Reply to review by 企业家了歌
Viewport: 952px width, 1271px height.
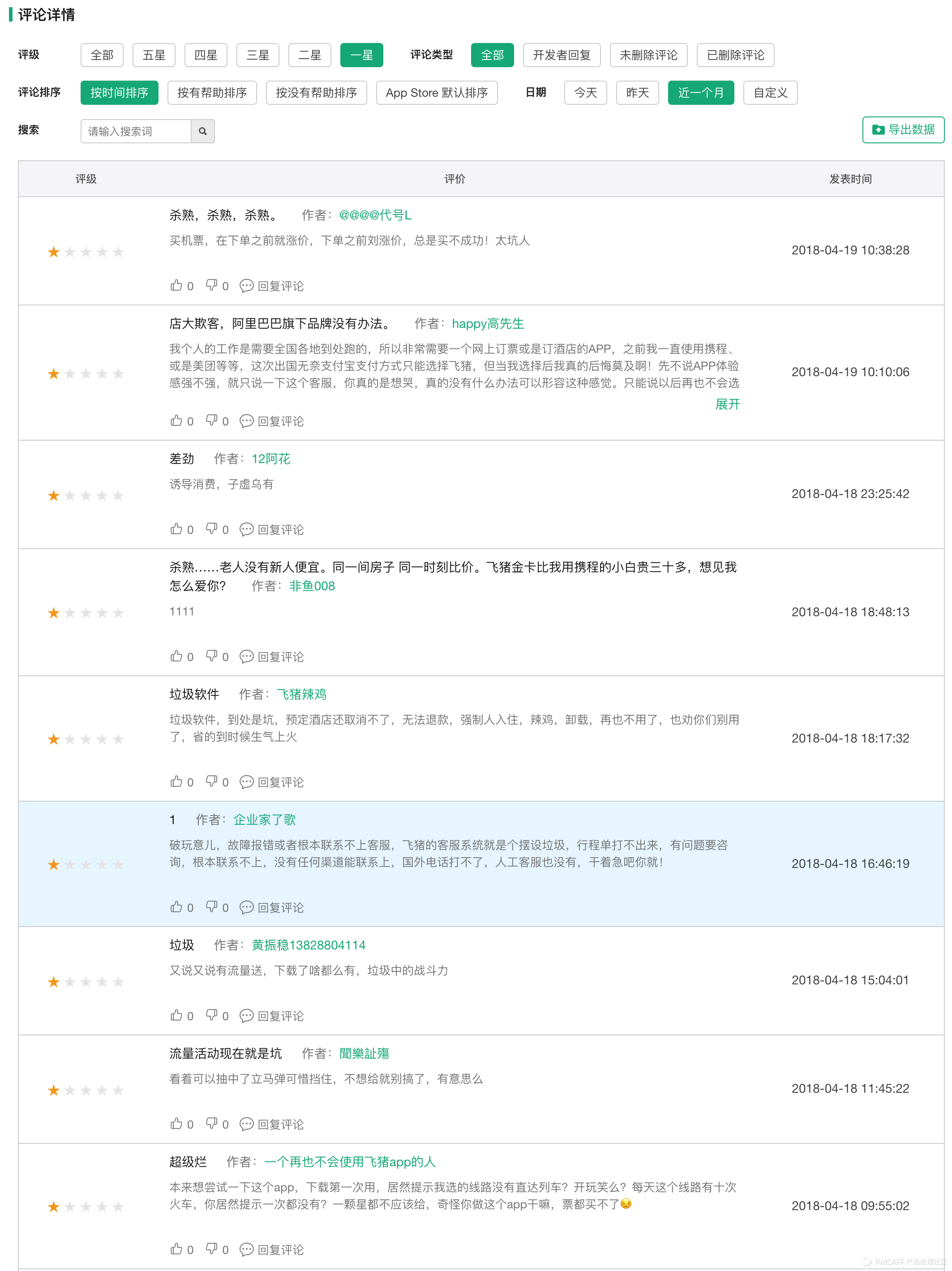click(x=272, y=908)
